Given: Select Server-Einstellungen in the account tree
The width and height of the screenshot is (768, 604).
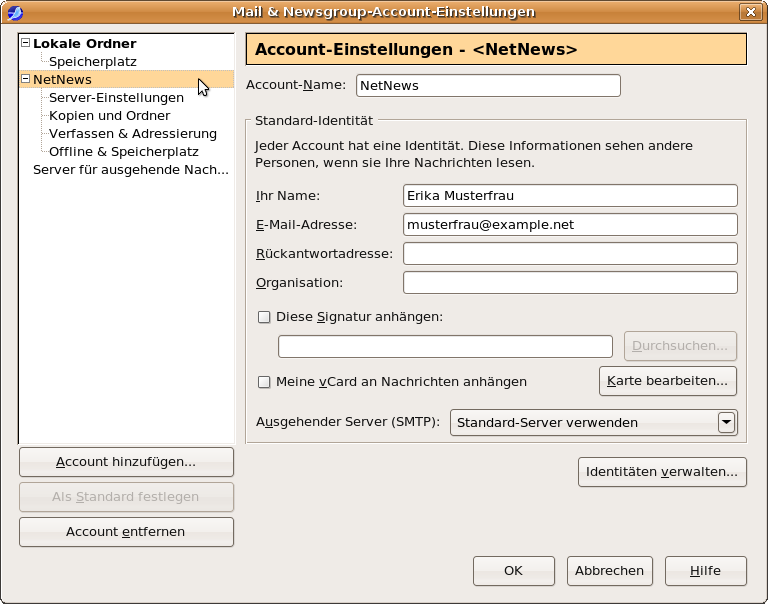Looking at the screenshot, I should pyautogui.click(x=116, y=98).
